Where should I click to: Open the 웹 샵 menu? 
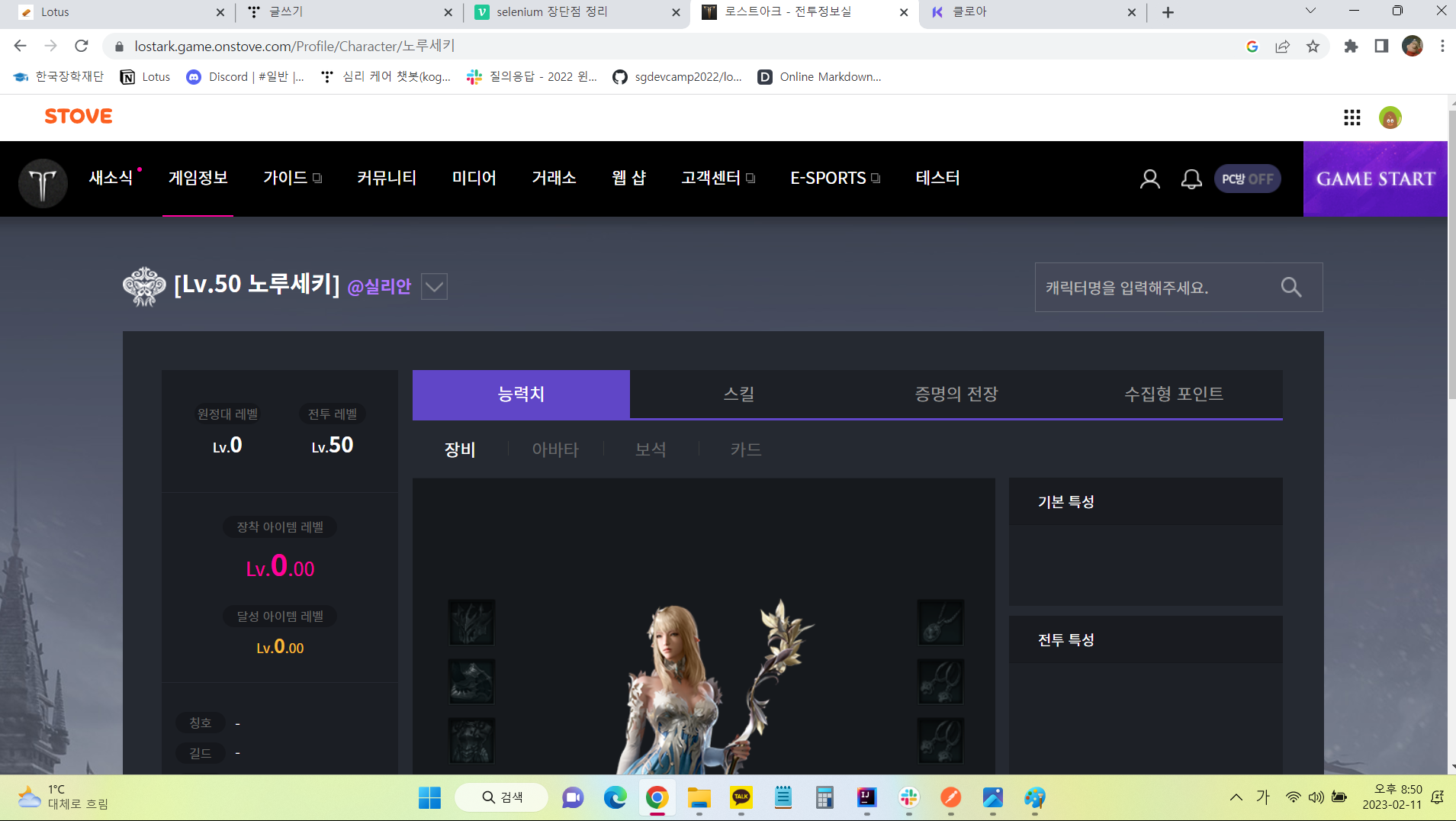[629, 178]
